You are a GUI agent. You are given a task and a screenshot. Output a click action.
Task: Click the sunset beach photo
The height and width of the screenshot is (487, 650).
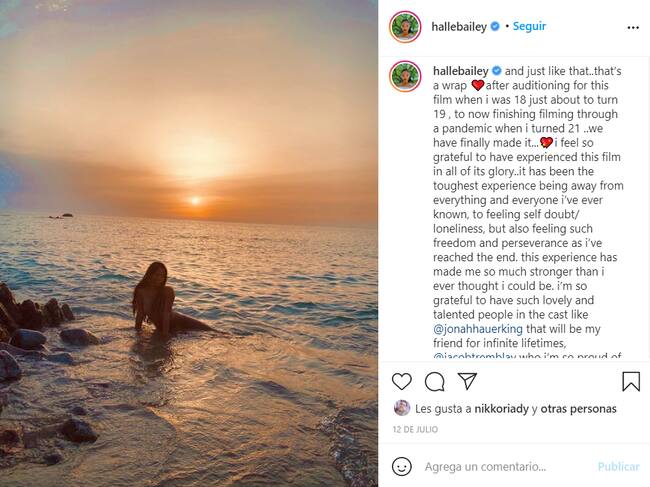tap(189, 243)
